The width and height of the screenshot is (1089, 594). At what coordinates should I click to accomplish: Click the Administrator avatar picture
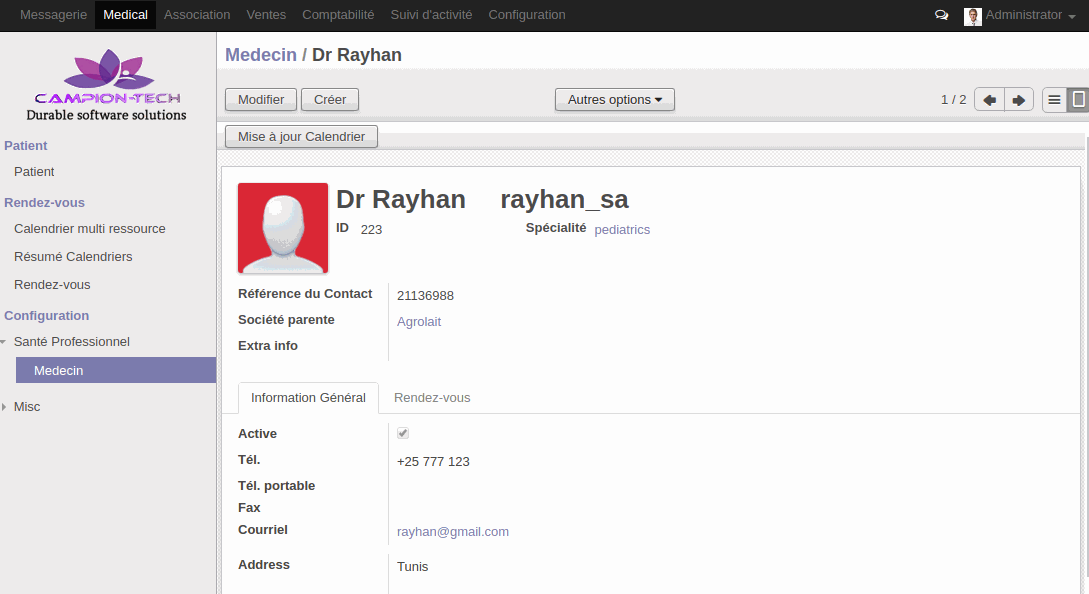click(x=972, y=16)
